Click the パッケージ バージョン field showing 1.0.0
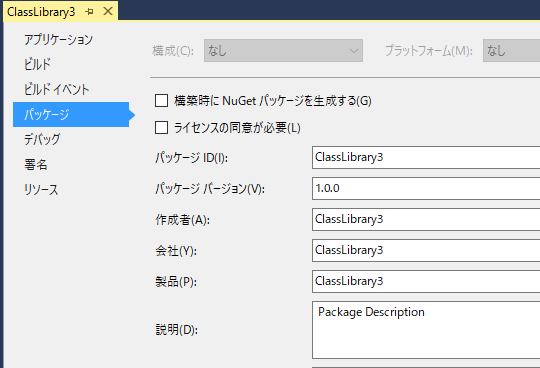Viewport: 540px width, 368px height. point(426,188)
